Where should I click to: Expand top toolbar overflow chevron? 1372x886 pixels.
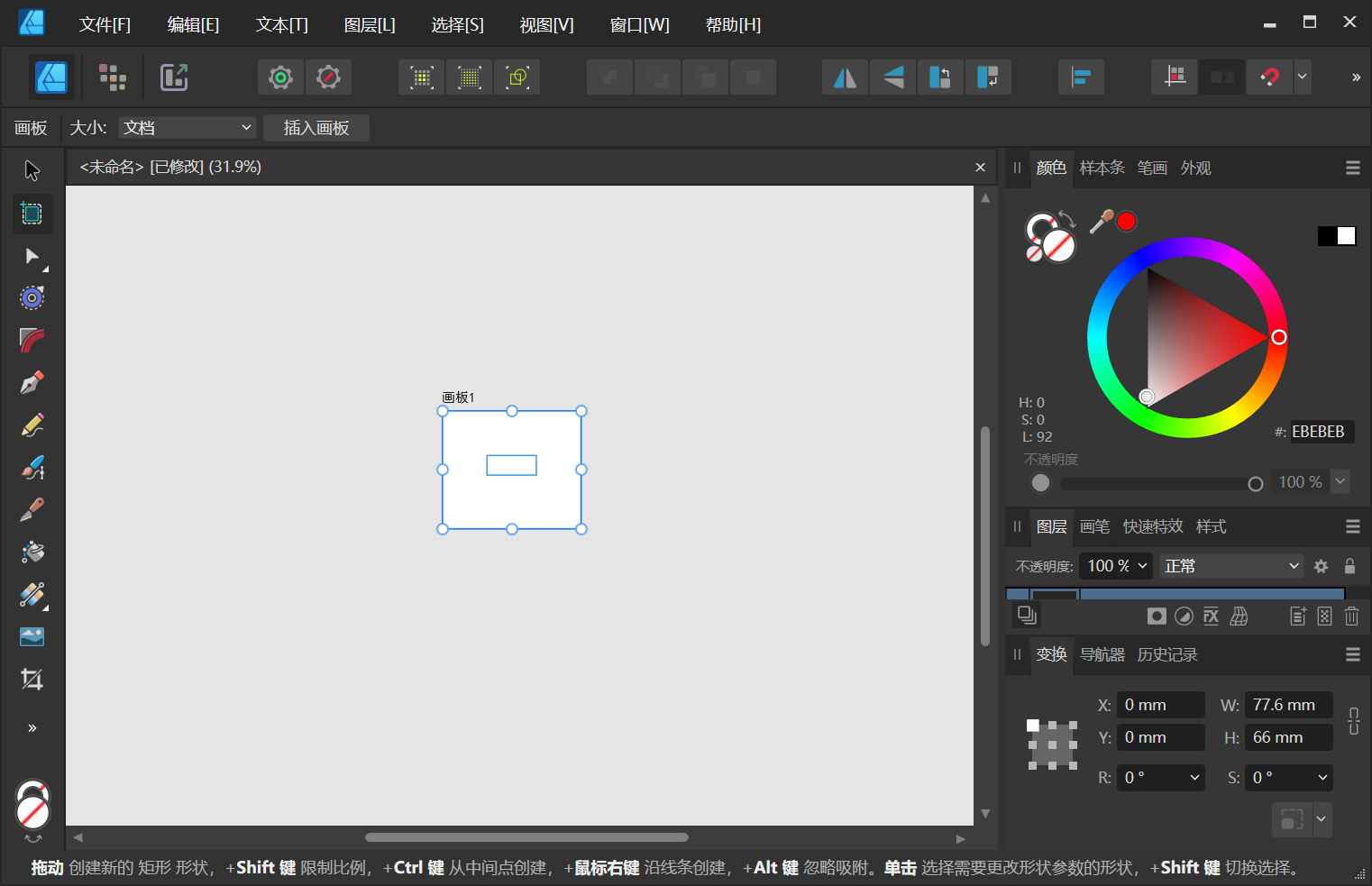tap(1356, 78)
